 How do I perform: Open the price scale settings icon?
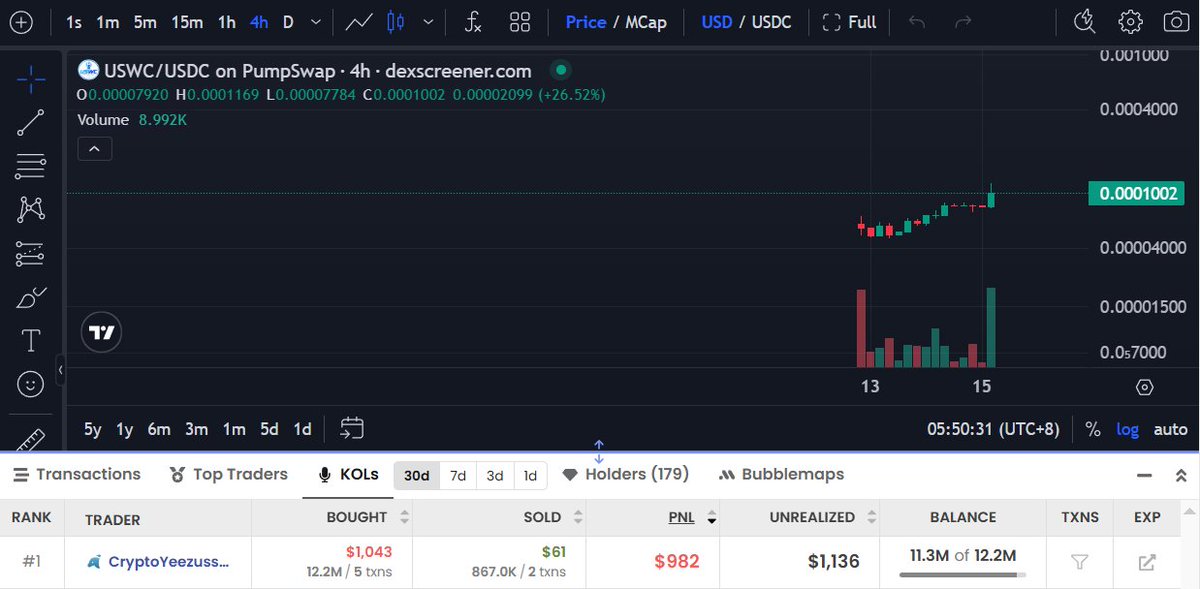coord(1145,387)
